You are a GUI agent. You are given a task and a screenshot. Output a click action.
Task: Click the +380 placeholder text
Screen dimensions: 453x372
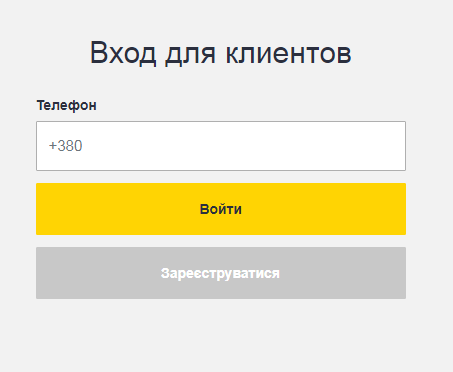(x=65, y=146)
